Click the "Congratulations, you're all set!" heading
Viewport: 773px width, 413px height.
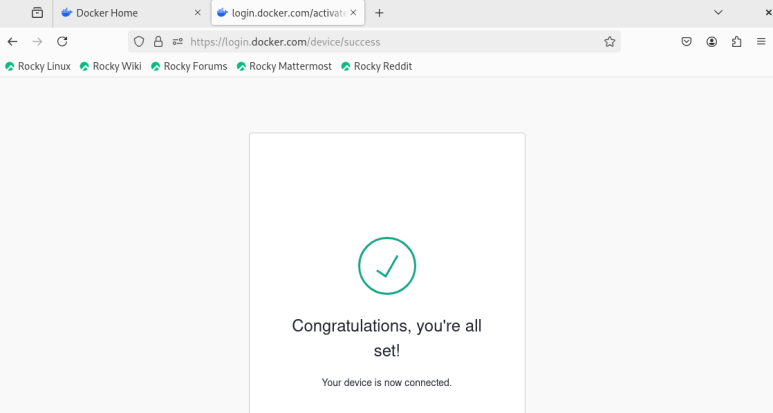click(387, 338)
